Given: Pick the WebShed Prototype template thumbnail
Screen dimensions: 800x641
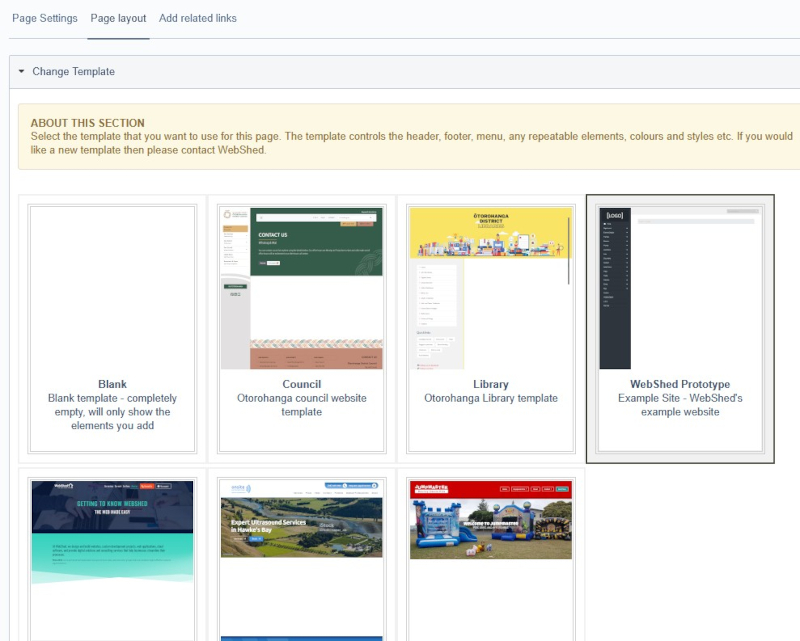Looking at the screenshot, I should point(680,283).
